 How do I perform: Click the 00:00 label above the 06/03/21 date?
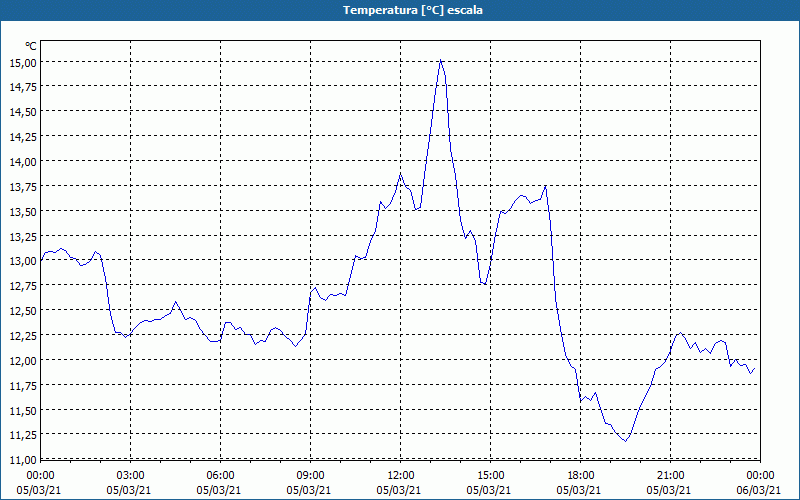click(761, 476)
